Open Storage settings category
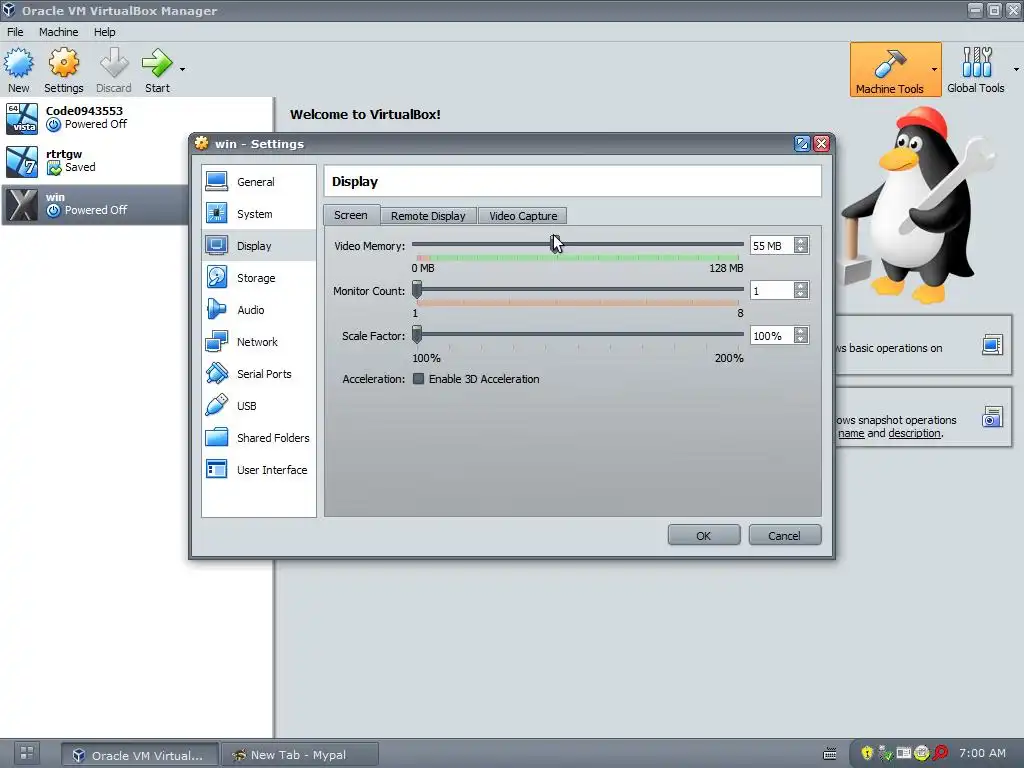This screenshot has height=768, width=1024. tap(259, 278)
